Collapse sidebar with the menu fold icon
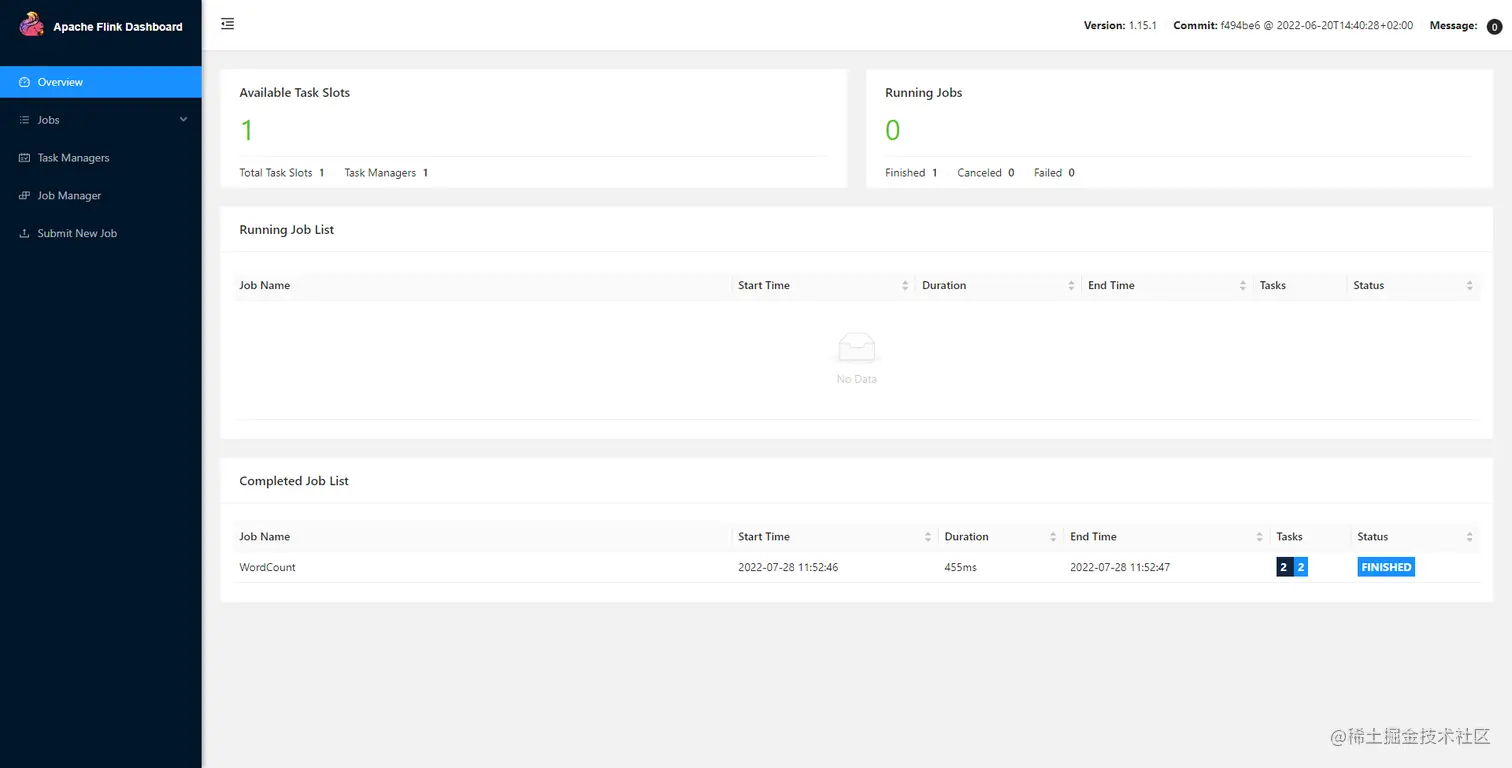 click(228, 24)
